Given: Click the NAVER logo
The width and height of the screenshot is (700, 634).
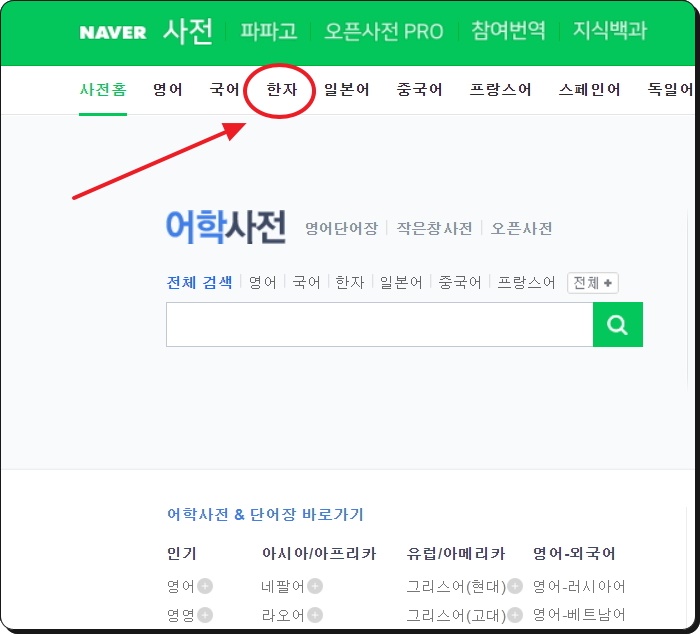Looking at the screenshot, I should [112, 33].
